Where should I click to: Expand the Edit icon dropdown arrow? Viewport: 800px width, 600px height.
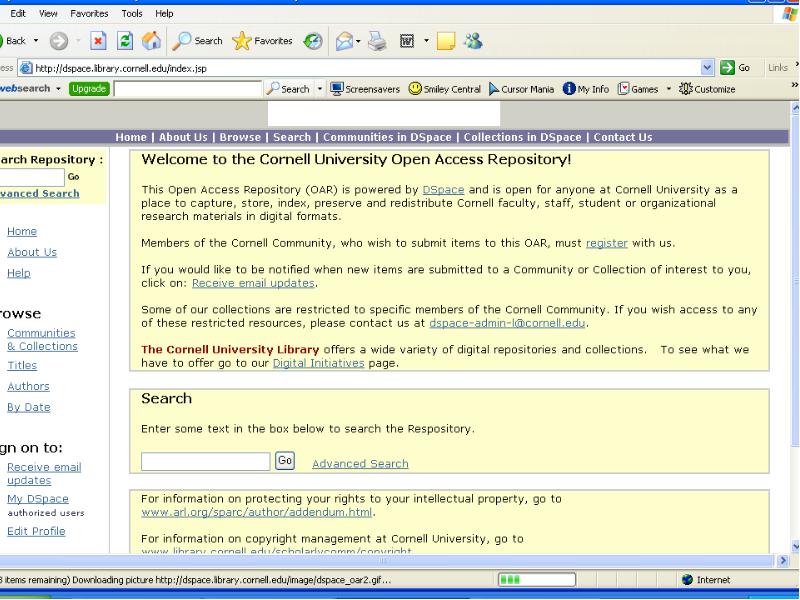pyautogui.click(x=426, y=41)
